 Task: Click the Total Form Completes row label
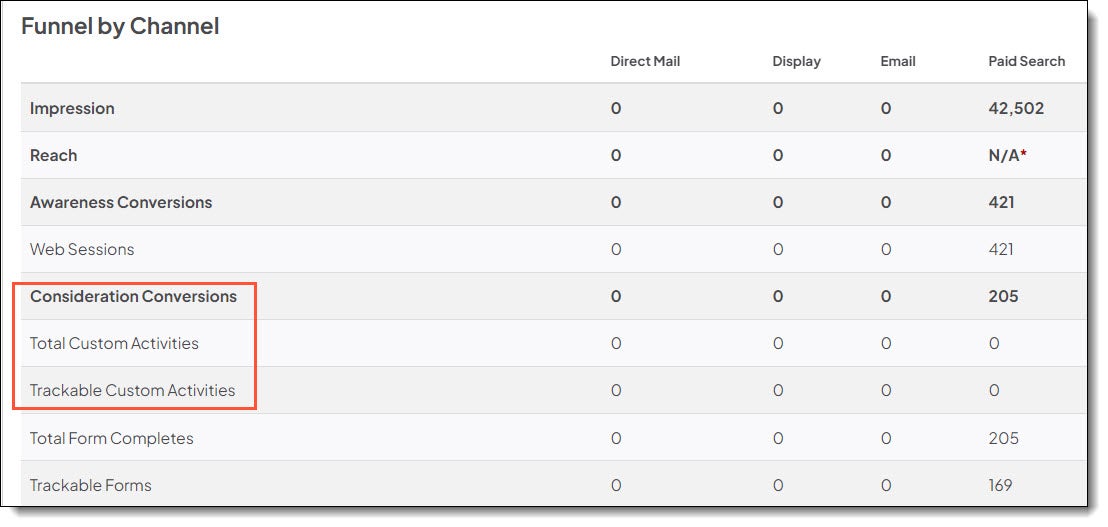point(111,438)
